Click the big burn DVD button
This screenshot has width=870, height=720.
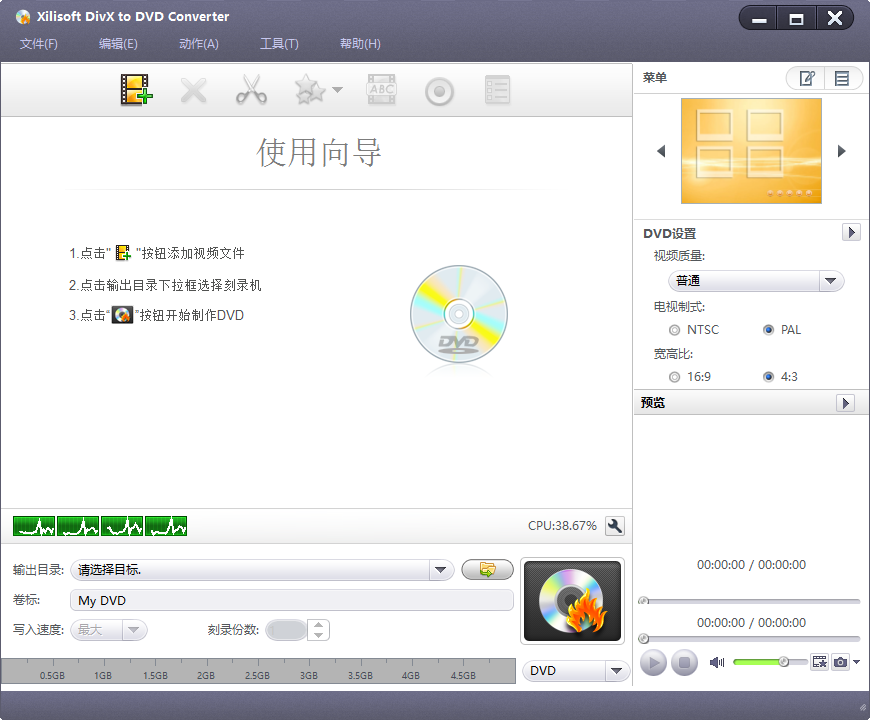572,601
